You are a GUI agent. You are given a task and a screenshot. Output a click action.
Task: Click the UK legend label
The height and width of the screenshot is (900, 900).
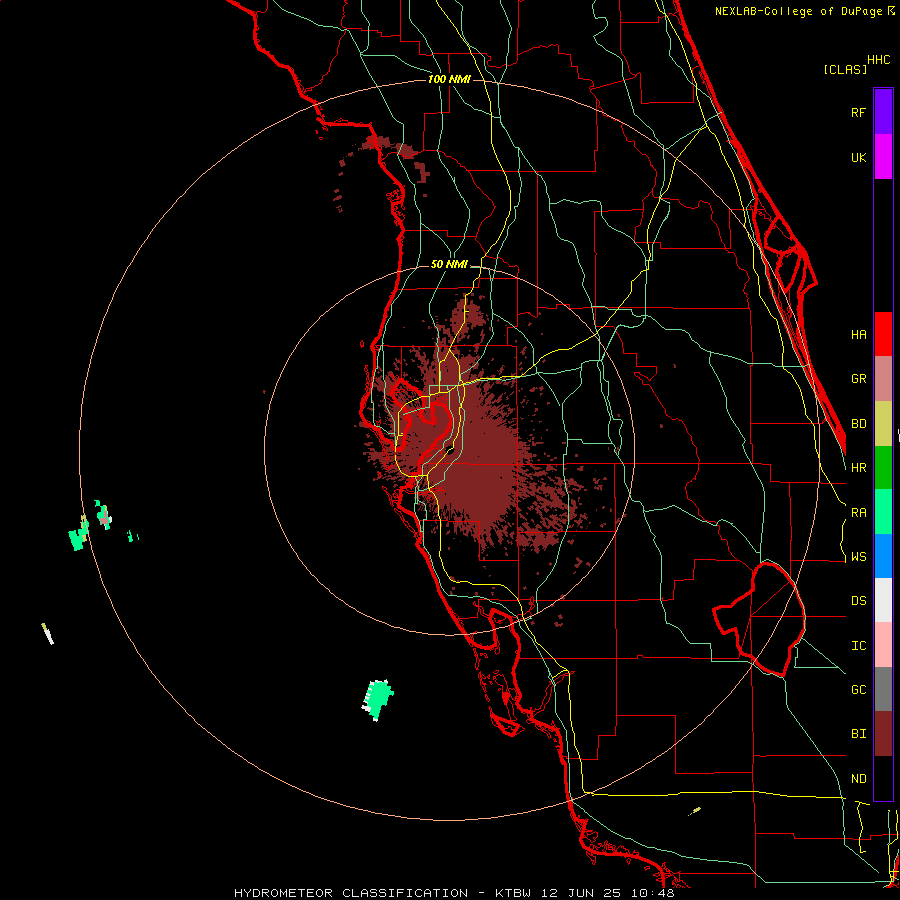tap(858, 157)
